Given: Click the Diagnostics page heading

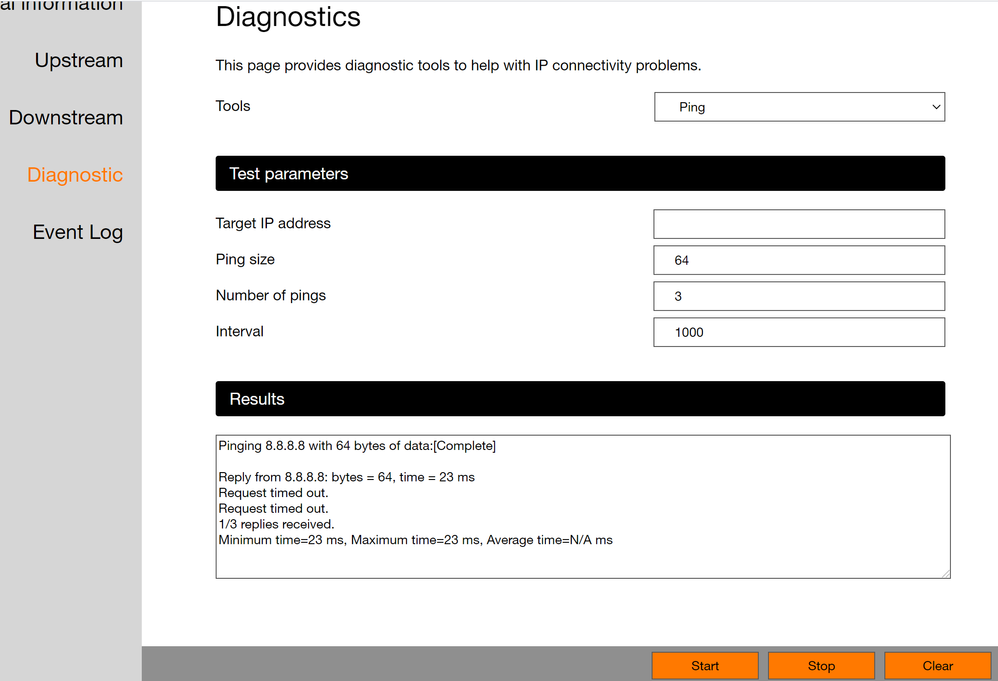Looking at the screenshot, I should tap(288, 17).
